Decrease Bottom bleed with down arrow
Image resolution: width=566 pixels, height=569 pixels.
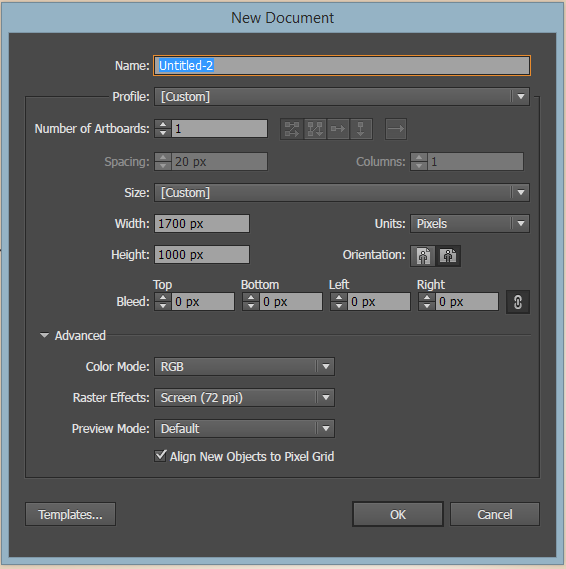click(x=251, y=306)
